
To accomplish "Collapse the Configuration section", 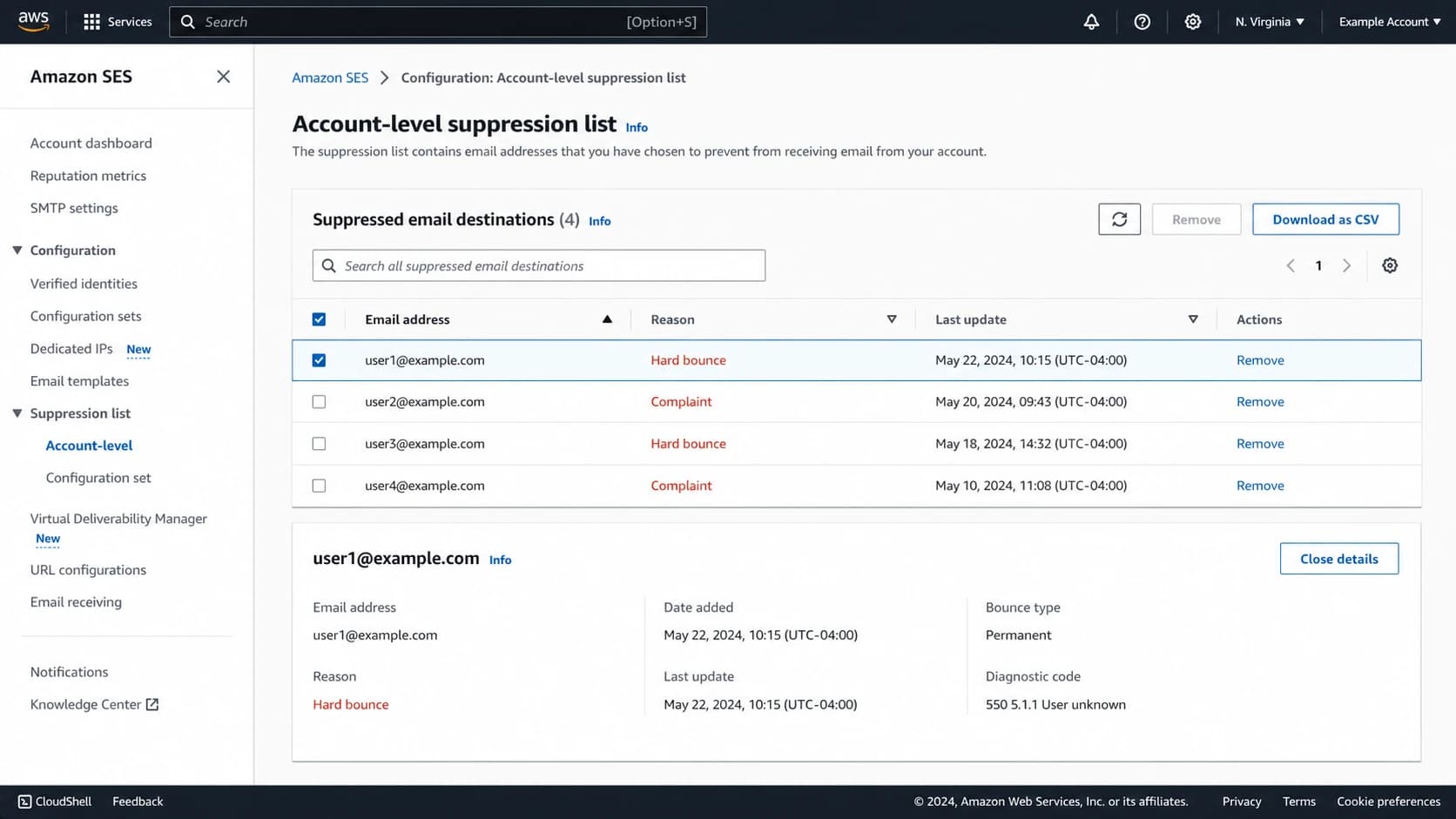I will pos(17,250).
